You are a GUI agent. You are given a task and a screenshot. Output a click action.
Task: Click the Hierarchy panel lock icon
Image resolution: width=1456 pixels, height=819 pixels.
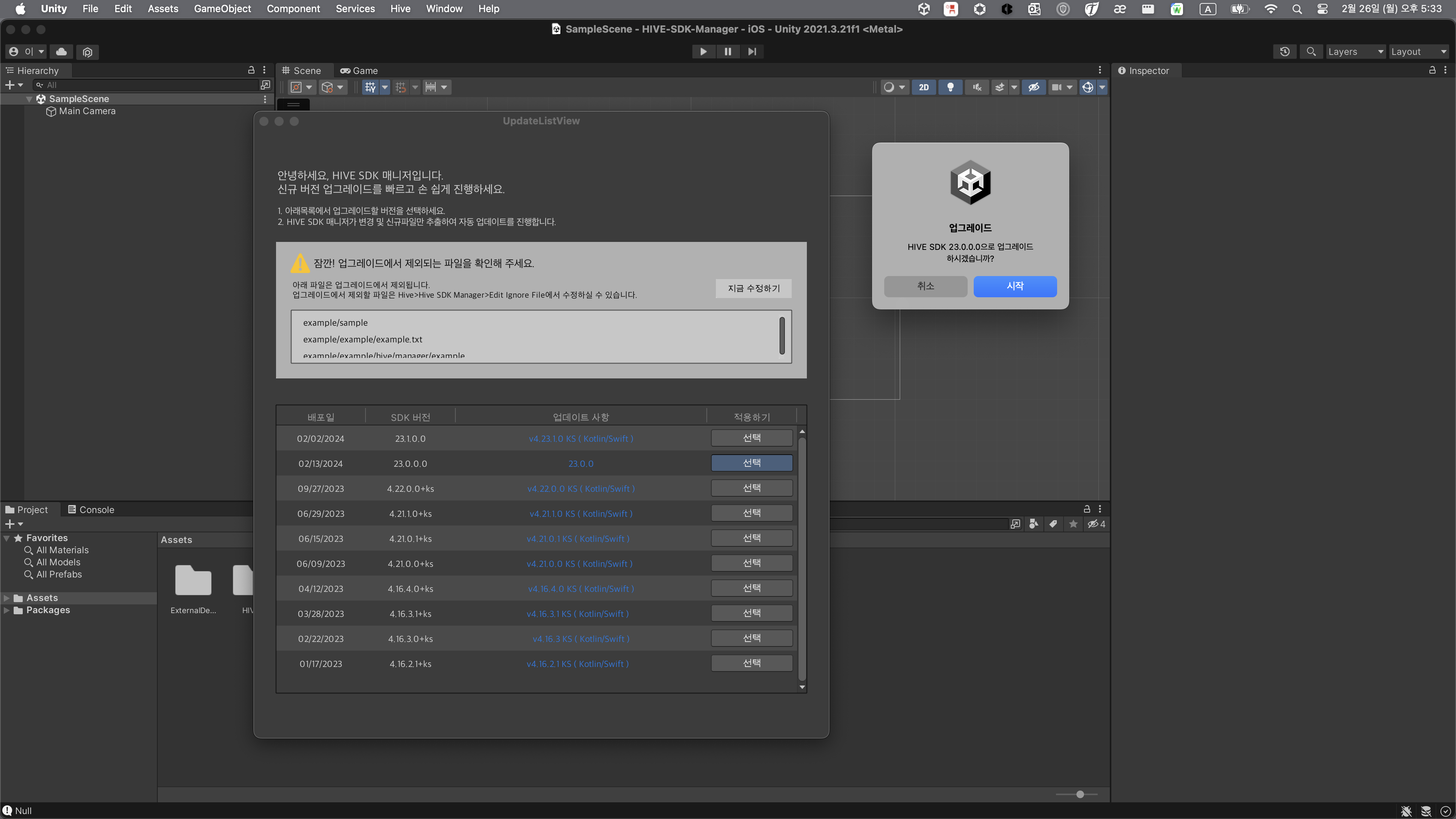[251, 70]
